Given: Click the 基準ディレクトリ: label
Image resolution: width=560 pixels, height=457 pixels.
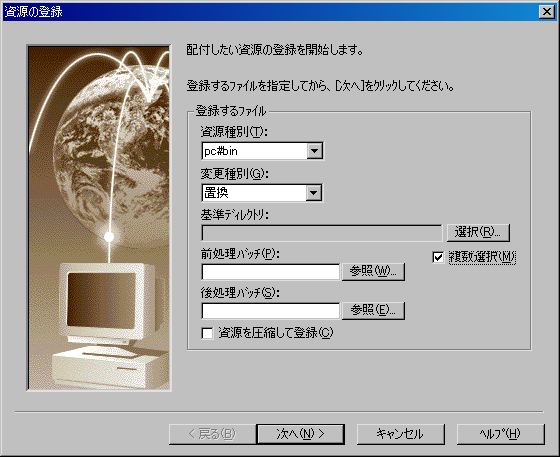Looking at the screenshot, I should (234, 215).
